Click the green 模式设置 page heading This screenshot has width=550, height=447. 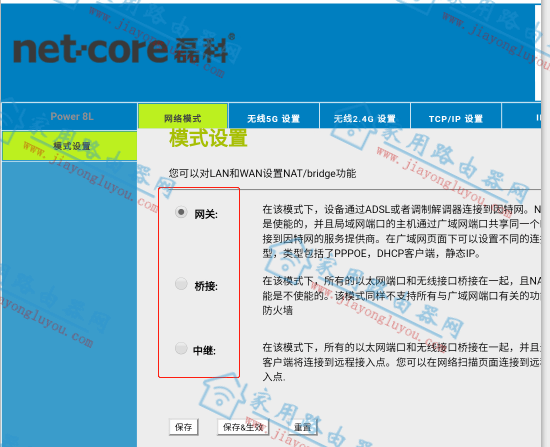click(x=208, y=138)
